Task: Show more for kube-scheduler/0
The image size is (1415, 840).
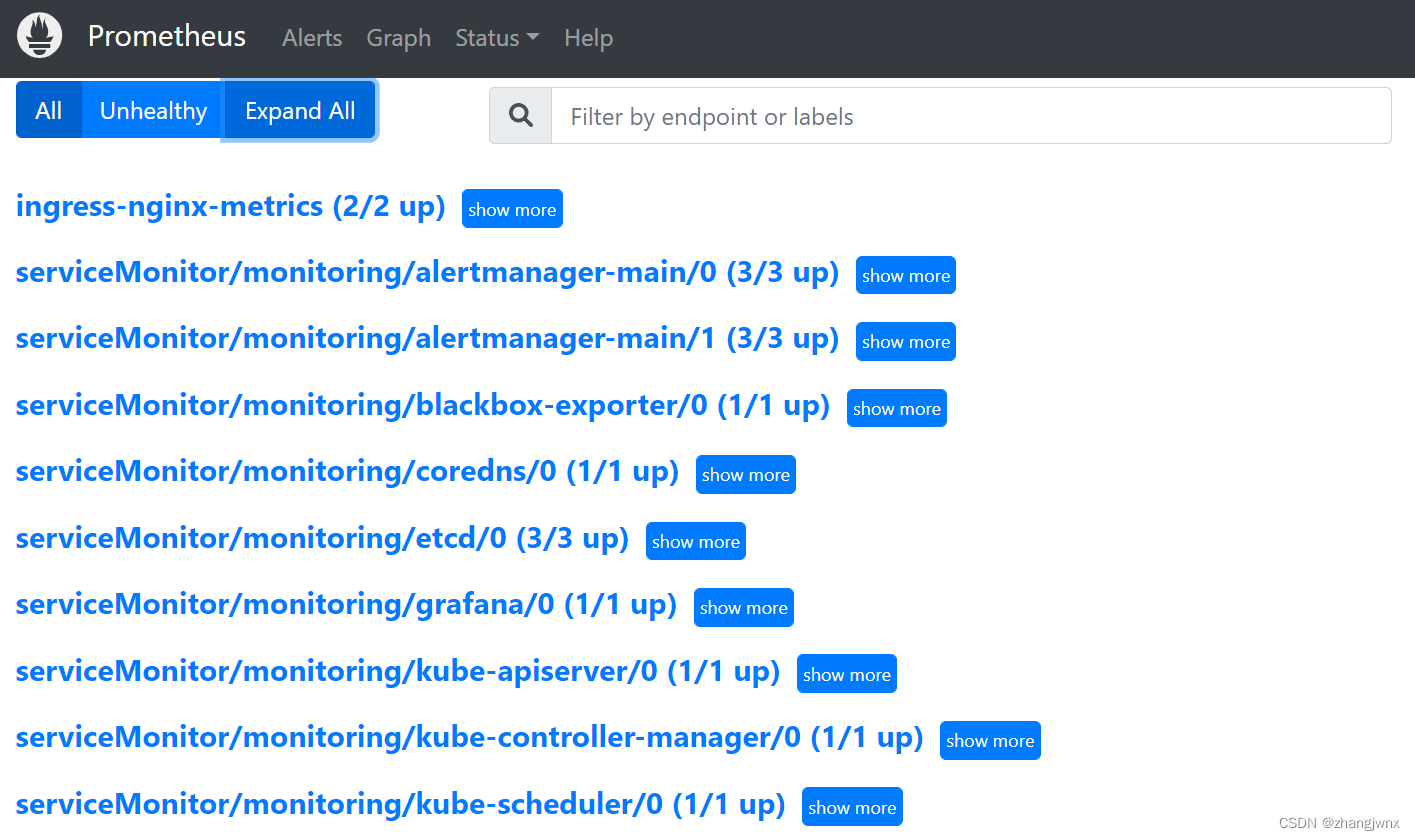Action: point(852,807)
